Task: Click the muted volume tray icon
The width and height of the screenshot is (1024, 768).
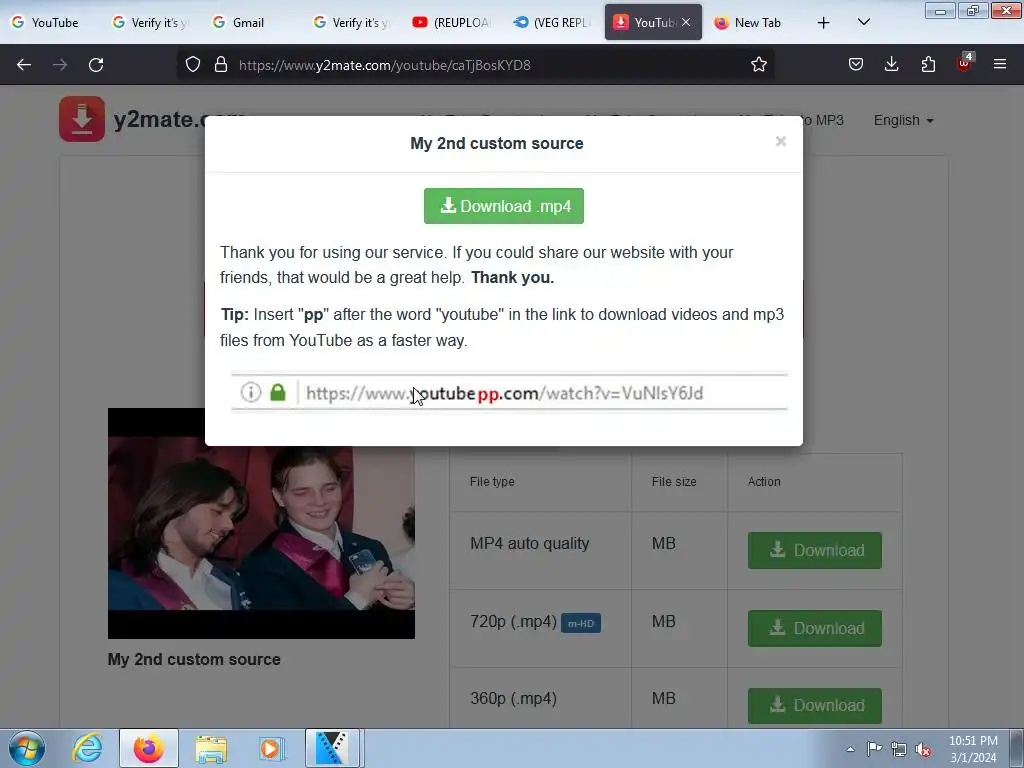Action: click(923, 750)
